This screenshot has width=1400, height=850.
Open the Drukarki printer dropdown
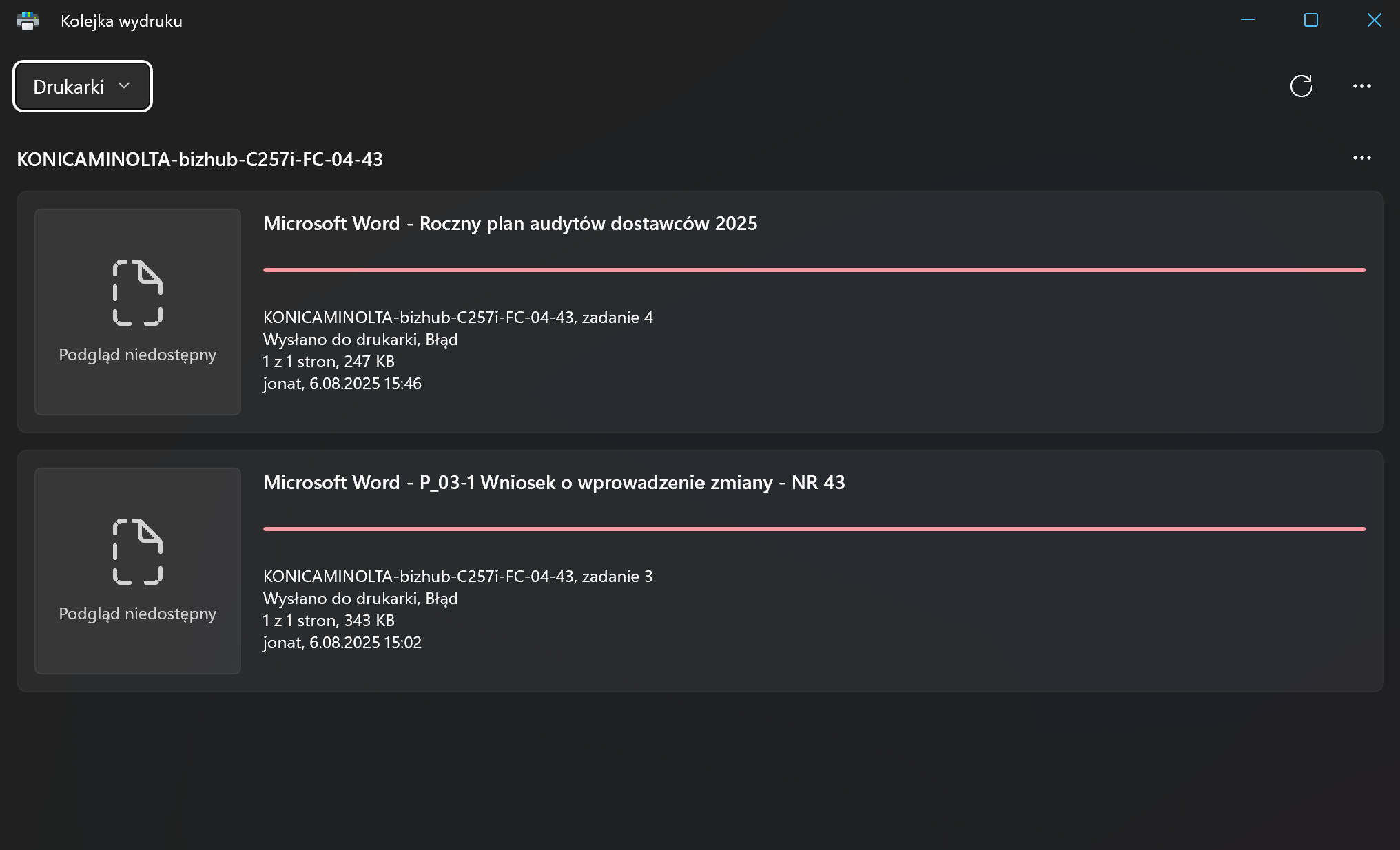83,86
